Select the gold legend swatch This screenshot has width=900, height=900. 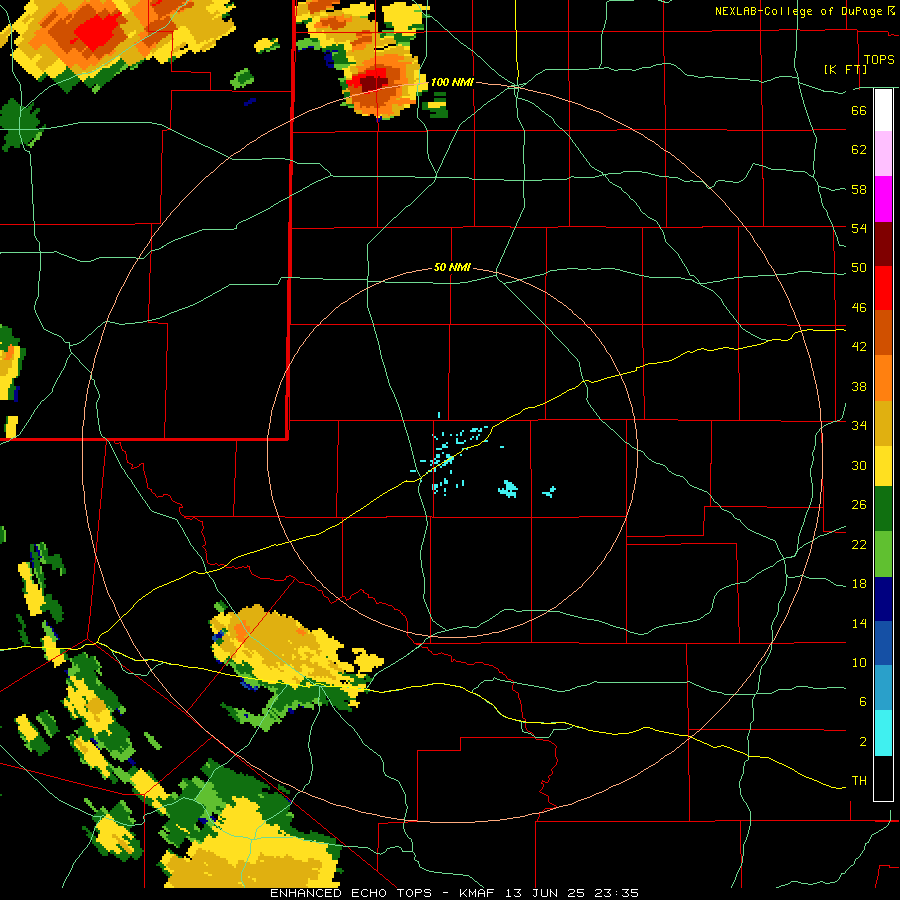[883, 422]
